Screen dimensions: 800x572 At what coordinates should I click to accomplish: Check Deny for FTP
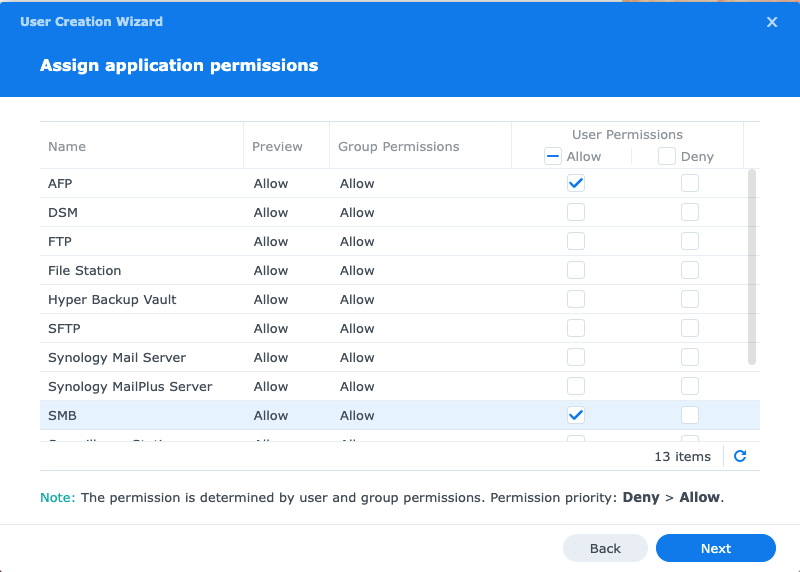690,241
